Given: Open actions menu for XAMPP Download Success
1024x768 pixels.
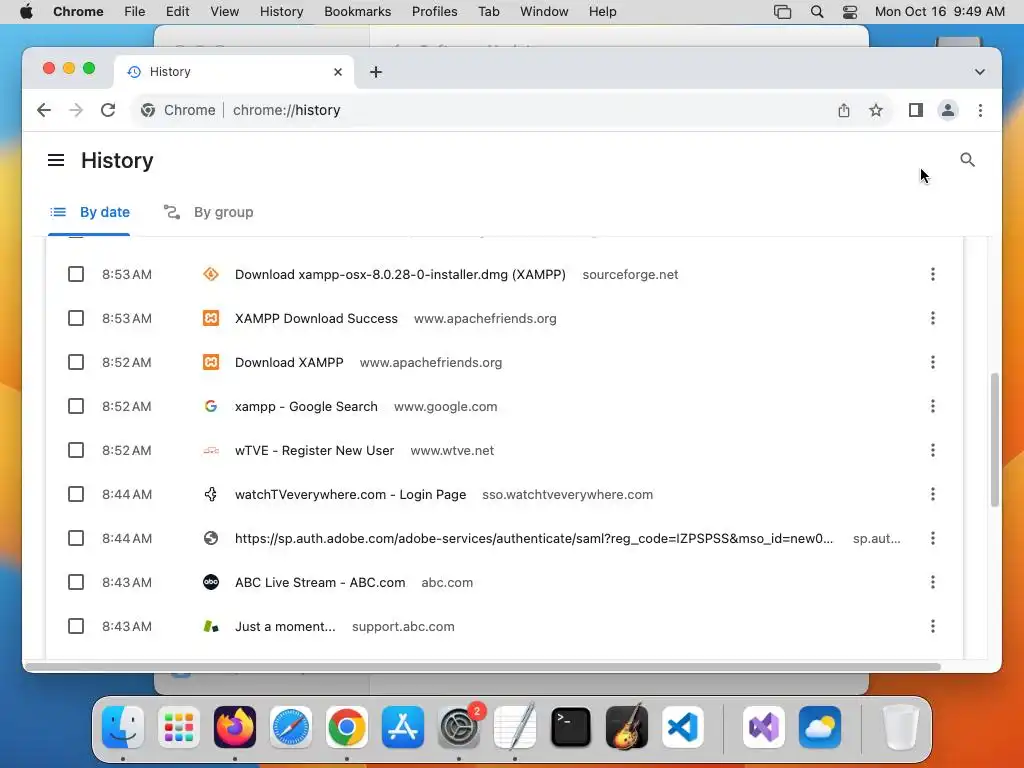Looking at the screenshot, I should click(x=933, y=318).
